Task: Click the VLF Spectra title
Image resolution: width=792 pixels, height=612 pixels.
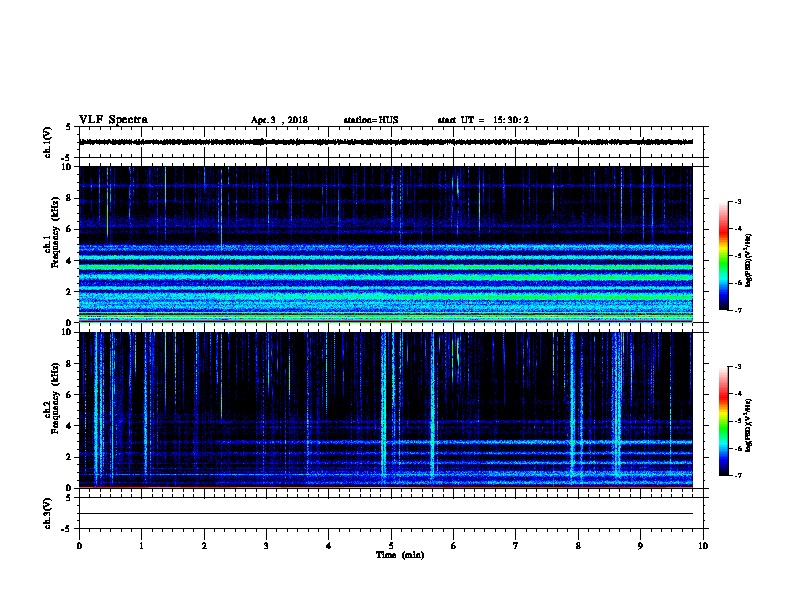Action: tap(113, 120)
